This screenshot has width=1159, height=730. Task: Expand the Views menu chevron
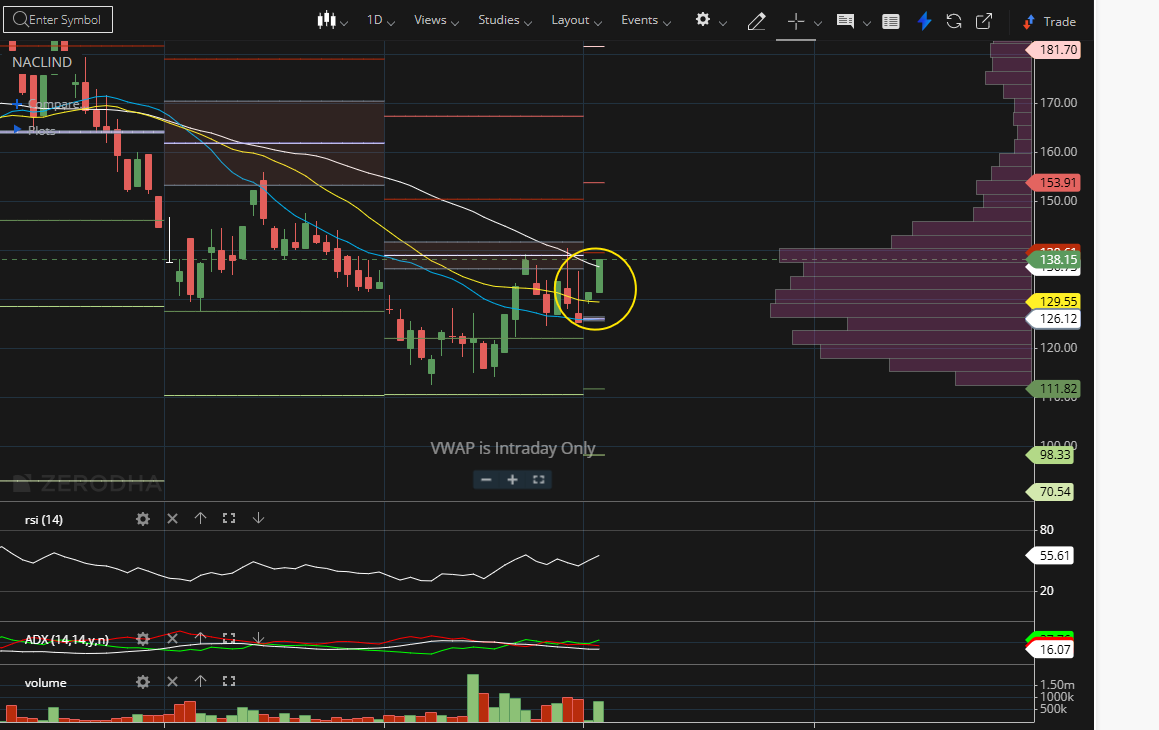click(455, 23)
